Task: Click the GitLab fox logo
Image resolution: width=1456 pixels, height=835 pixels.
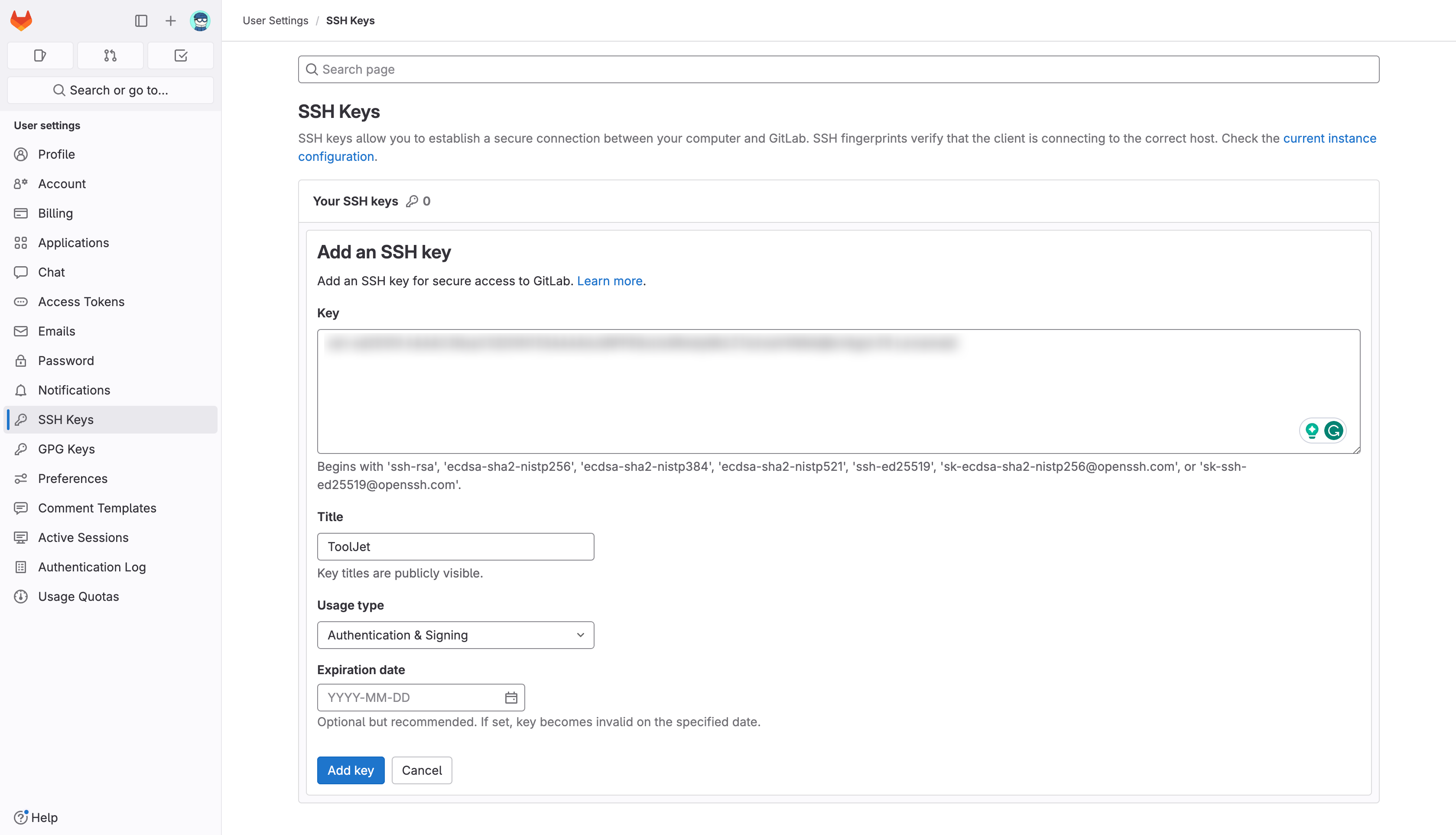Action: tap(21, 21)
